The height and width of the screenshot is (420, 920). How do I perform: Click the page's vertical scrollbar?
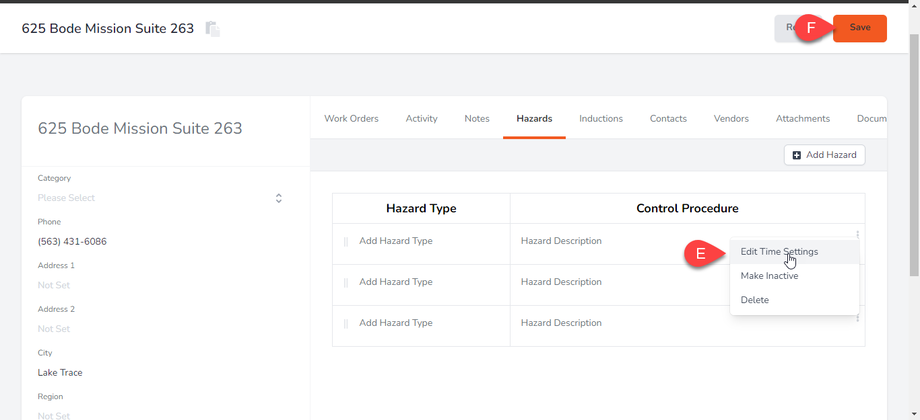click(913, 150)
